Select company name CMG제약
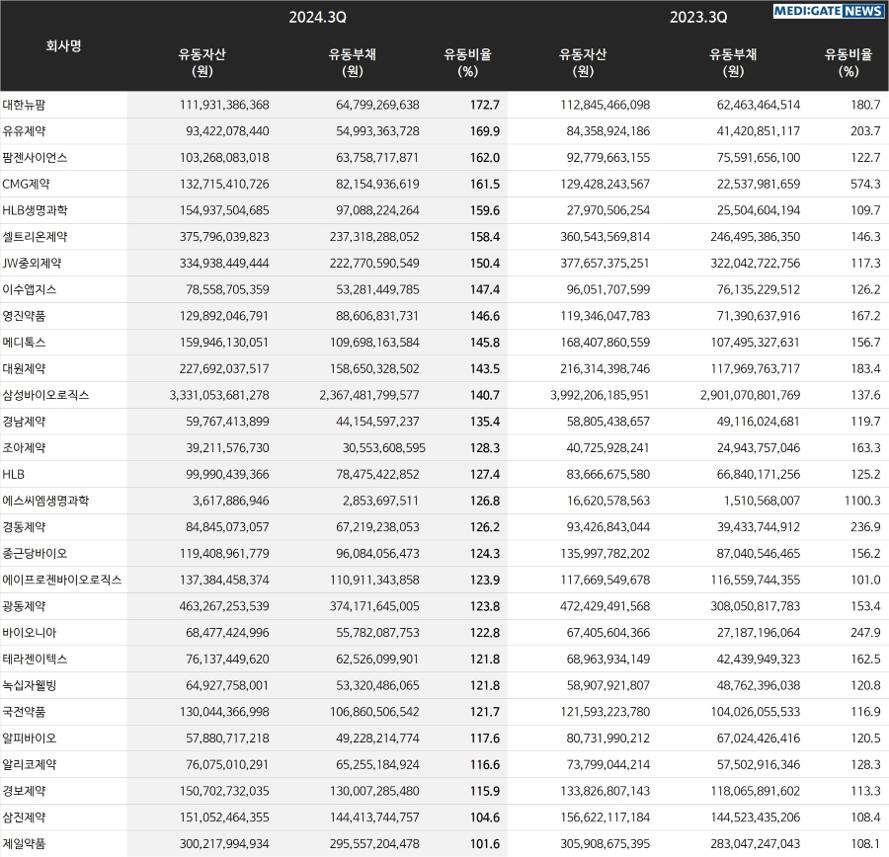 26,184
